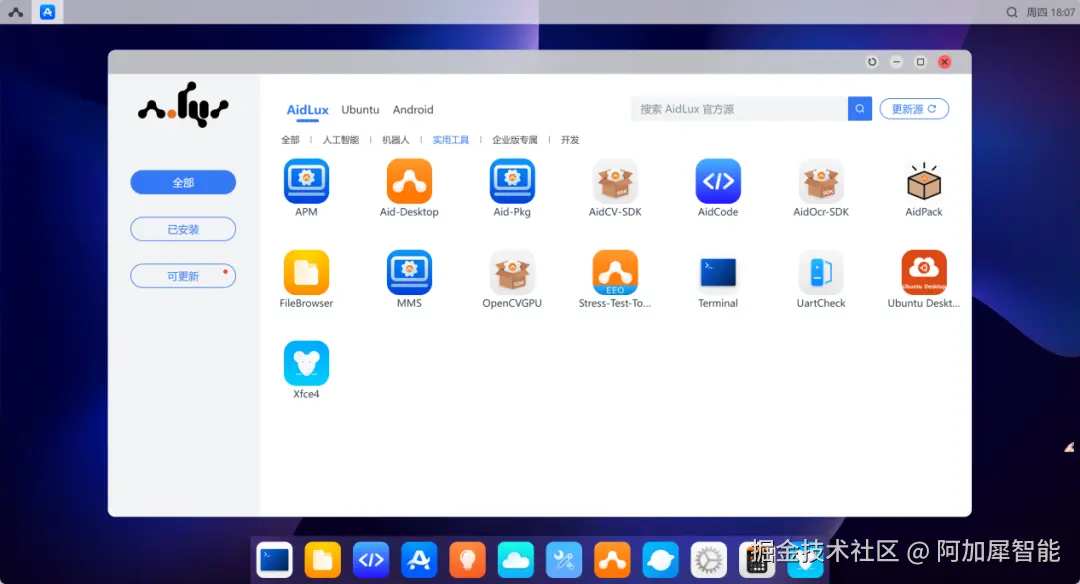Open the OpenCVGPU package icon
The width and height of the screenshot is (1080, 584).
512,272
